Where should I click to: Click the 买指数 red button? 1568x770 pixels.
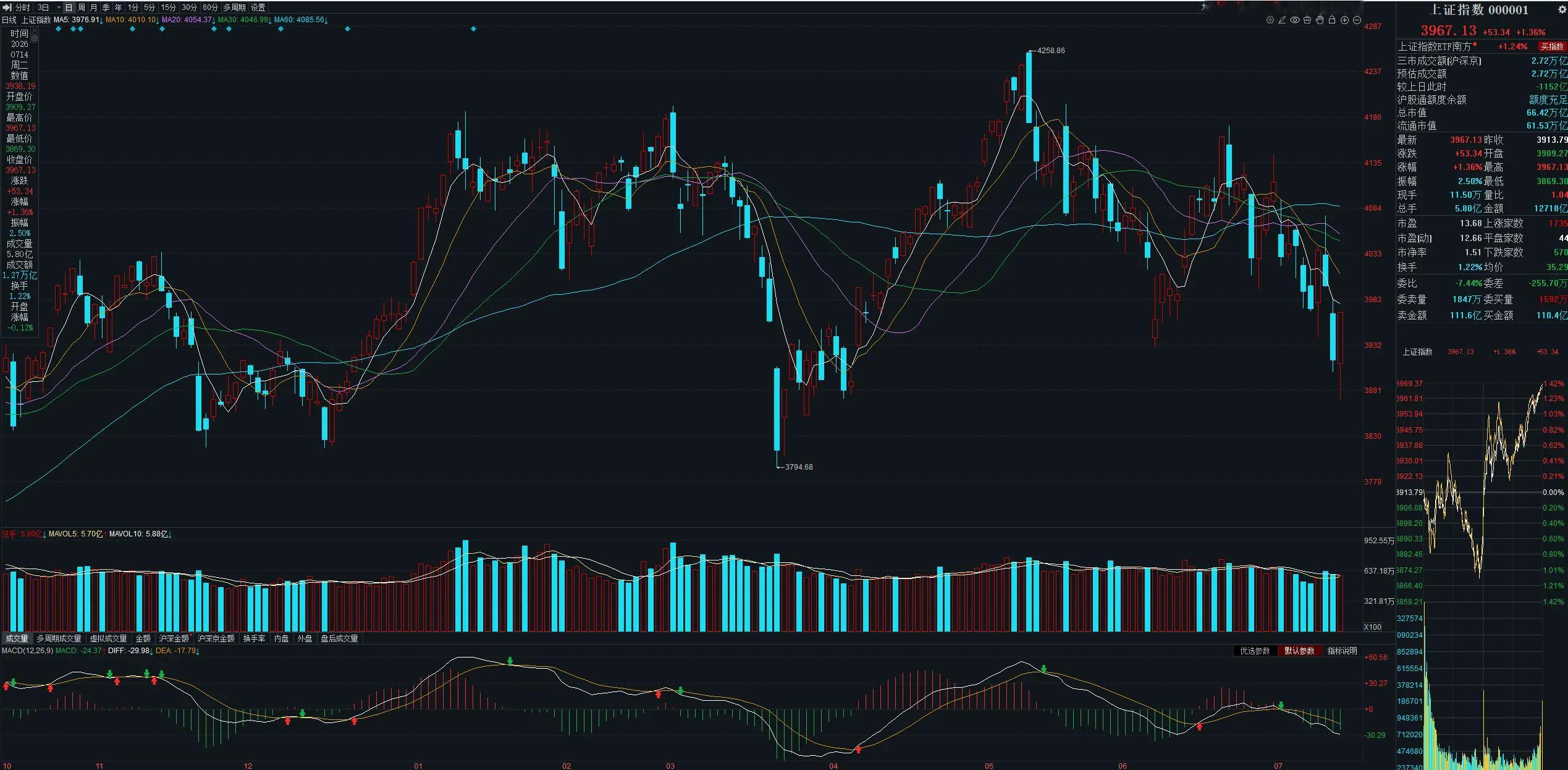pyautogui.click(x=1551, y=46)
